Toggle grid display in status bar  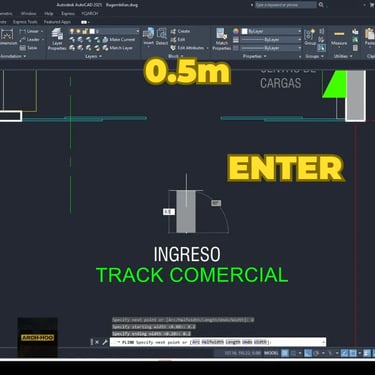pyautogui.click(x=285, y=353)
